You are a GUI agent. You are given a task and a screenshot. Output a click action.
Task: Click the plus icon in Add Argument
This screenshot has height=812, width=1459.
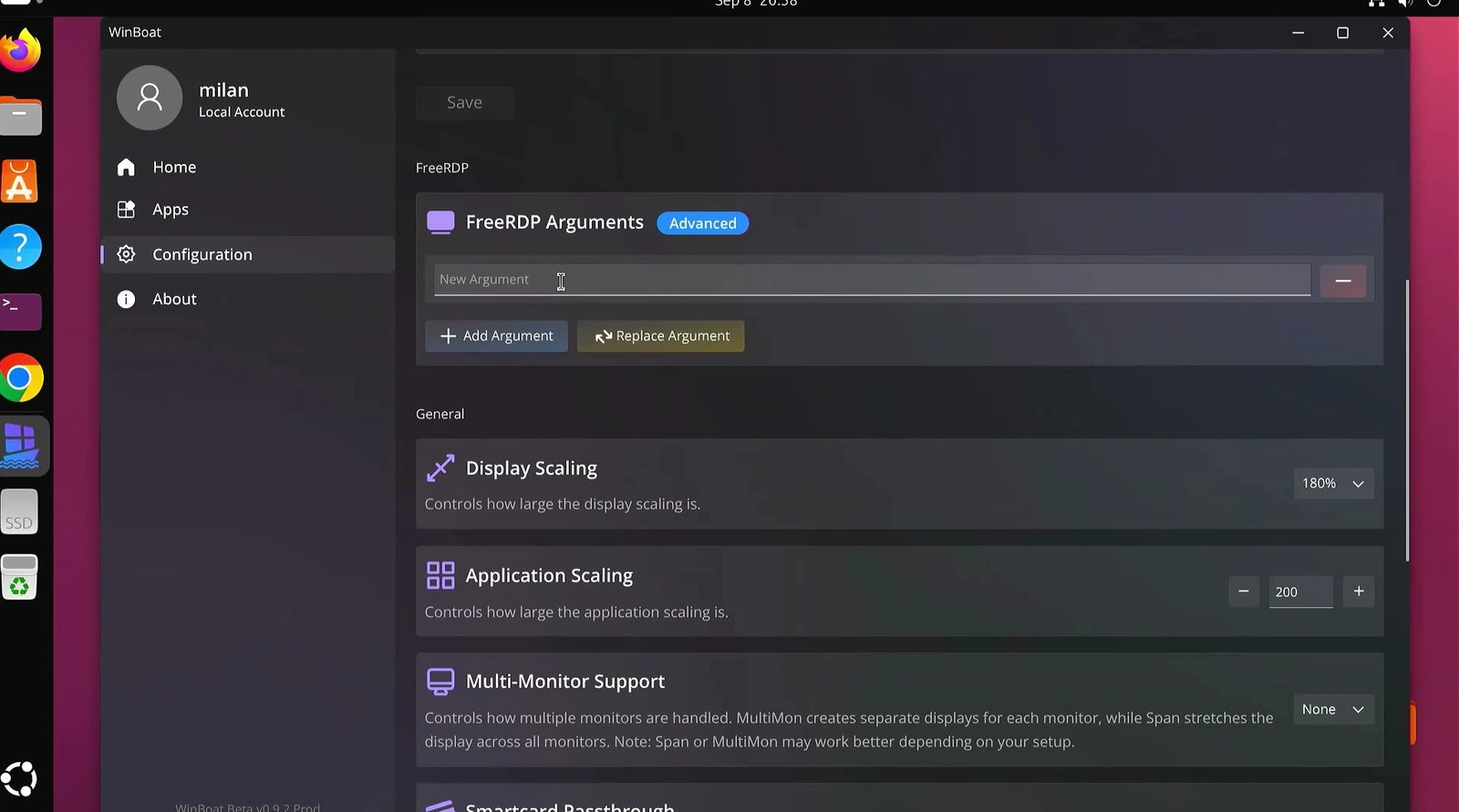(448, 336)
